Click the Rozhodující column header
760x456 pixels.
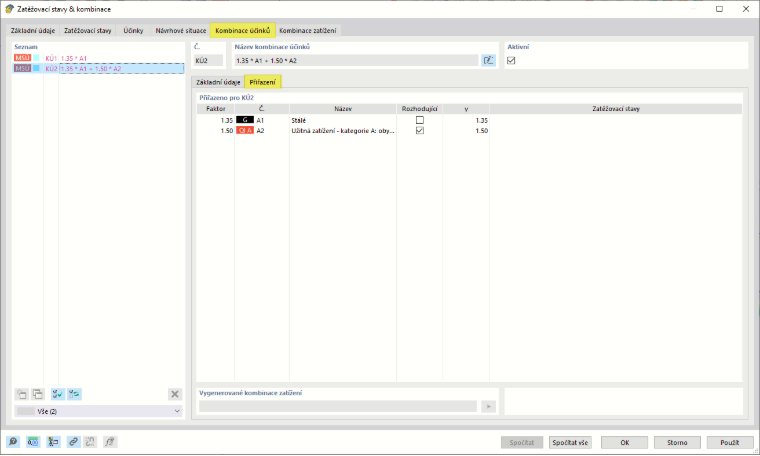coord(419,109)
